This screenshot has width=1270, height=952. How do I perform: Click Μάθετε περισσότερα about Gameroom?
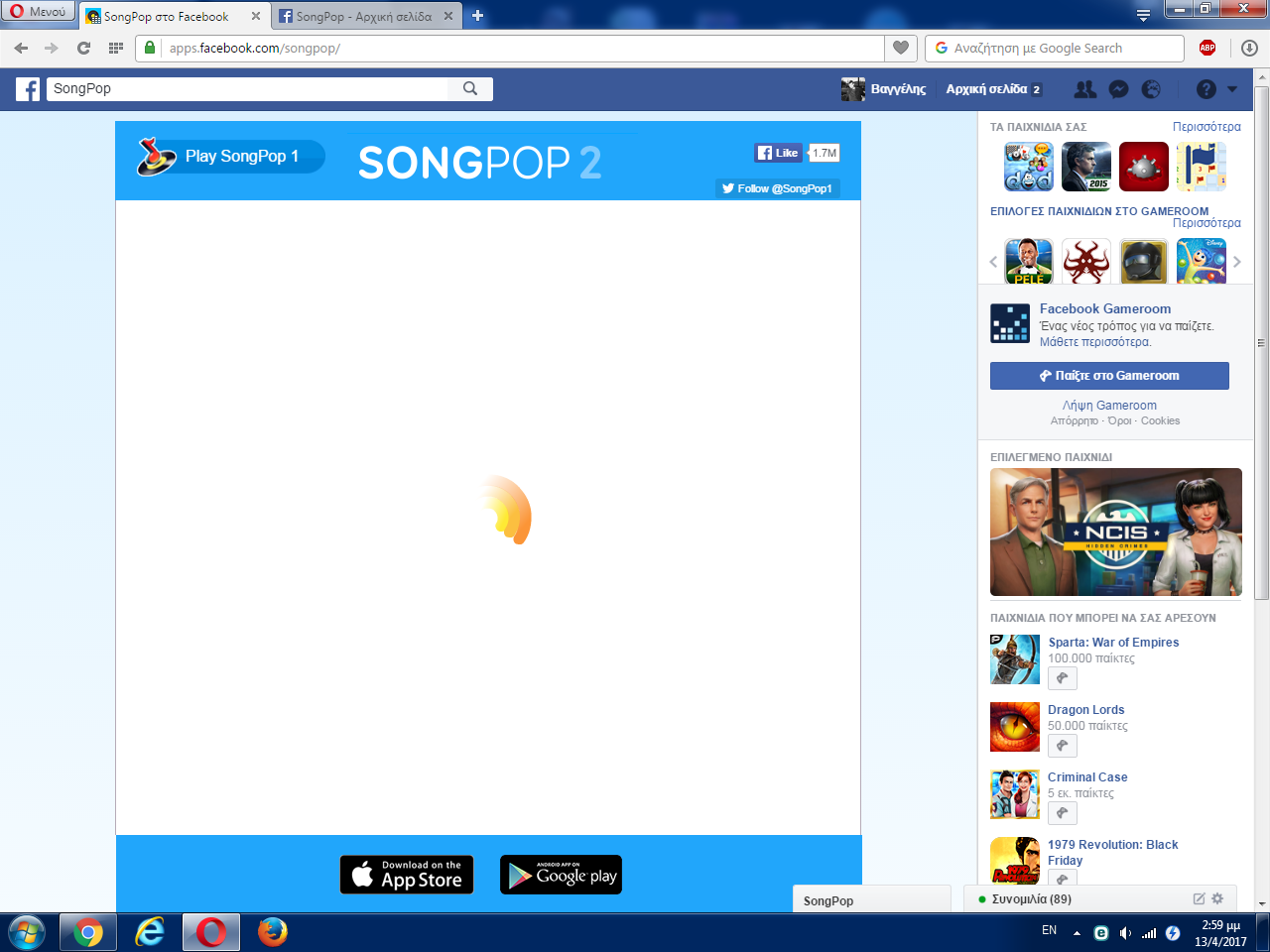coord(1095,342)
